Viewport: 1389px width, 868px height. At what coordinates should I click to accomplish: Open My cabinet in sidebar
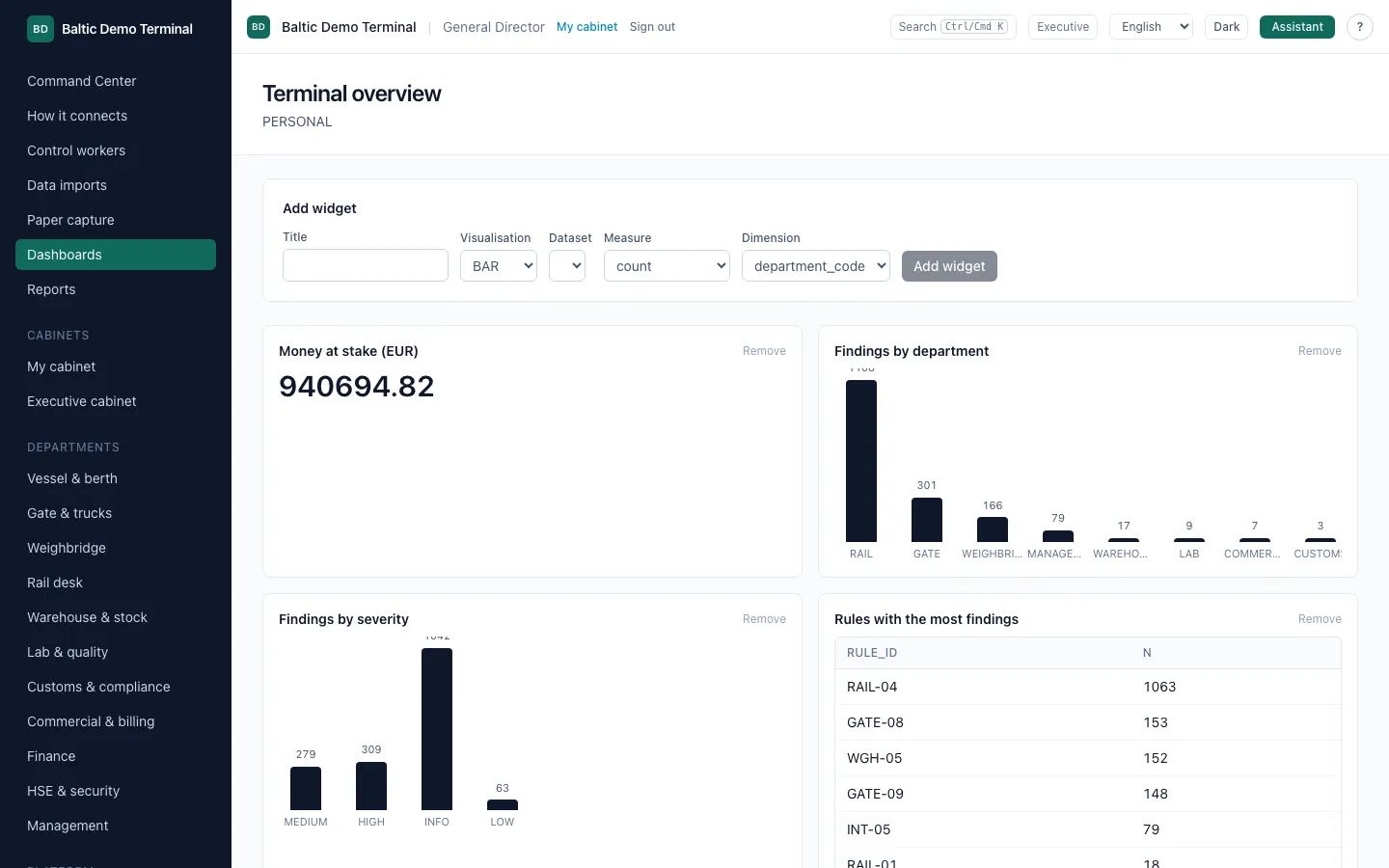pyautogui.click(x=116, y=366)
